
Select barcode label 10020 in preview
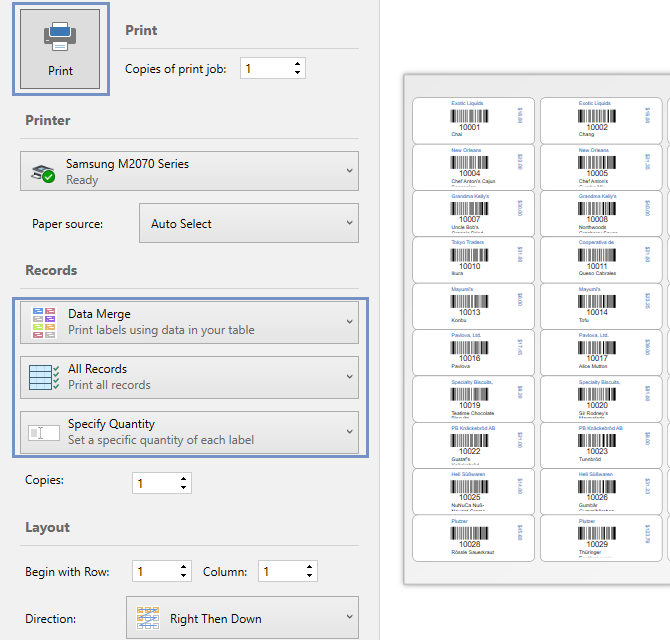click(601, 399)
